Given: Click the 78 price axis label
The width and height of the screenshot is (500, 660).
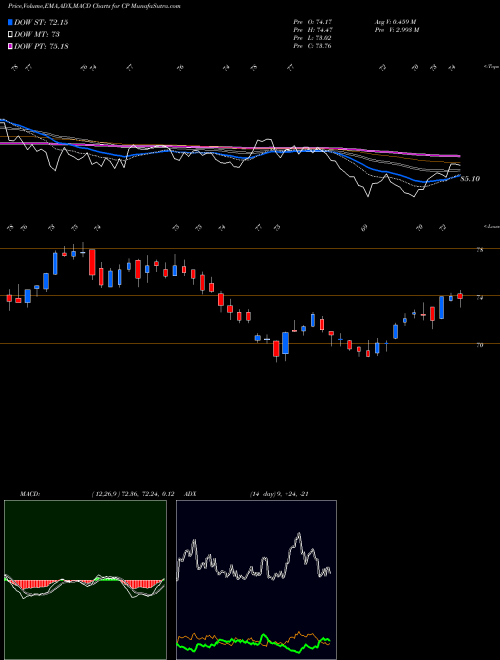Looking at the screenshot, I should [479, 250].
